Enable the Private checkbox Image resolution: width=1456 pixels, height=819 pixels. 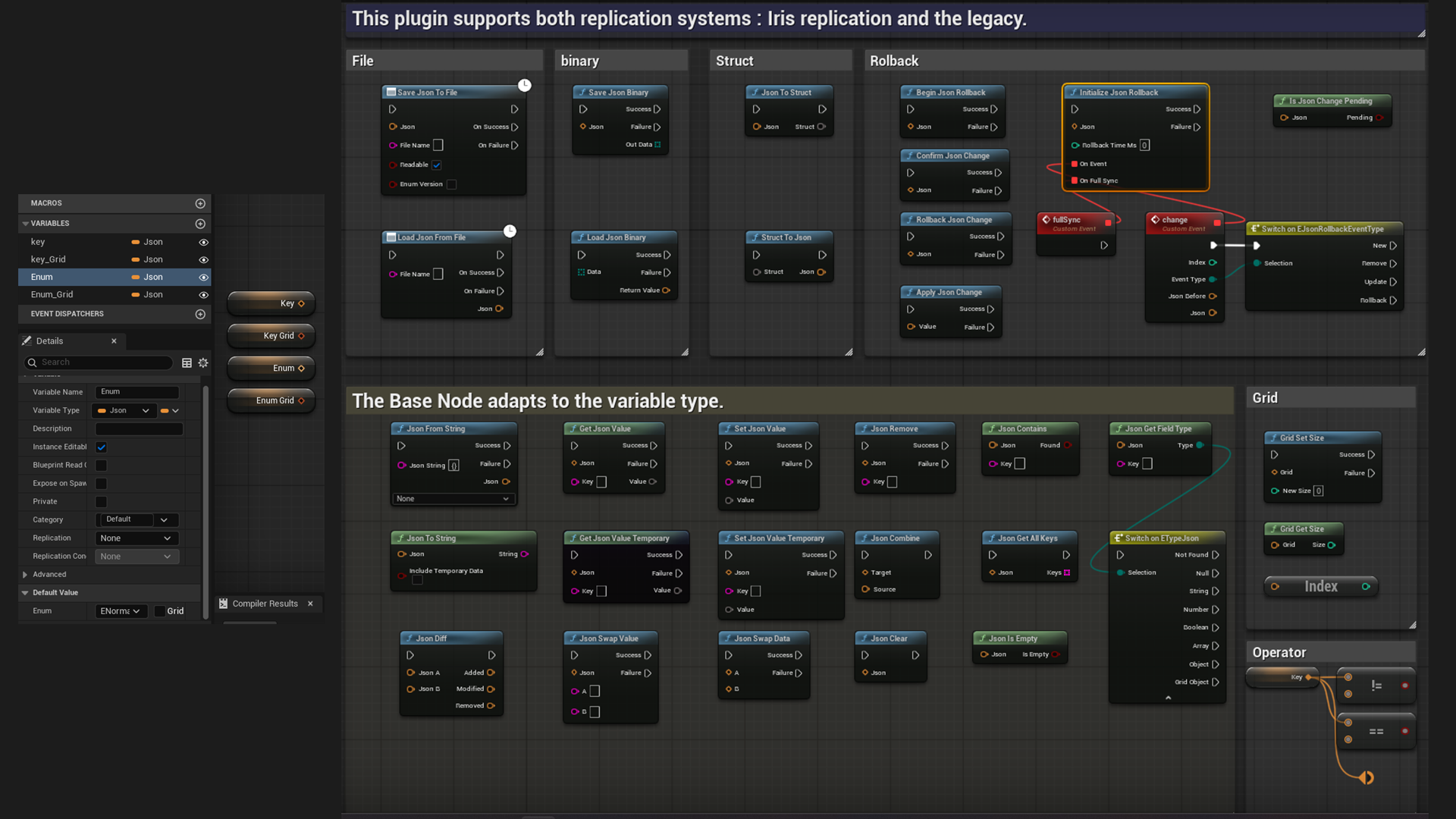click(101, 502)
